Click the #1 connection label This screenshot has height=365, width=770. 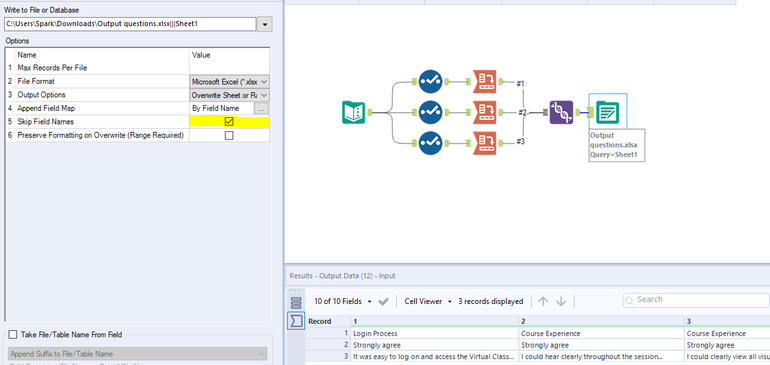(520, 84)
